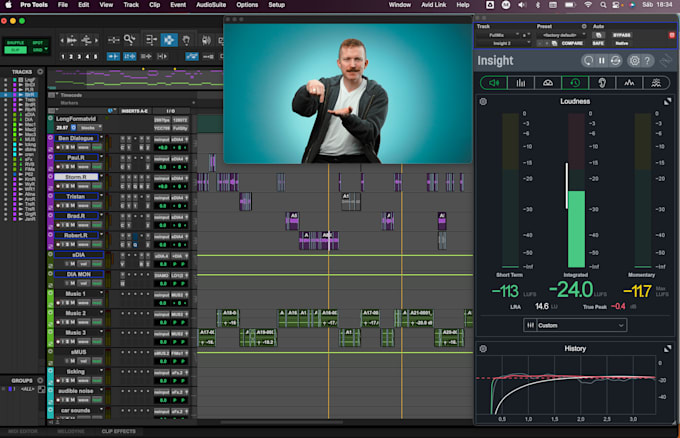680x438 pixels.
Task: Pause Insight metering
Action: (602, 61)
